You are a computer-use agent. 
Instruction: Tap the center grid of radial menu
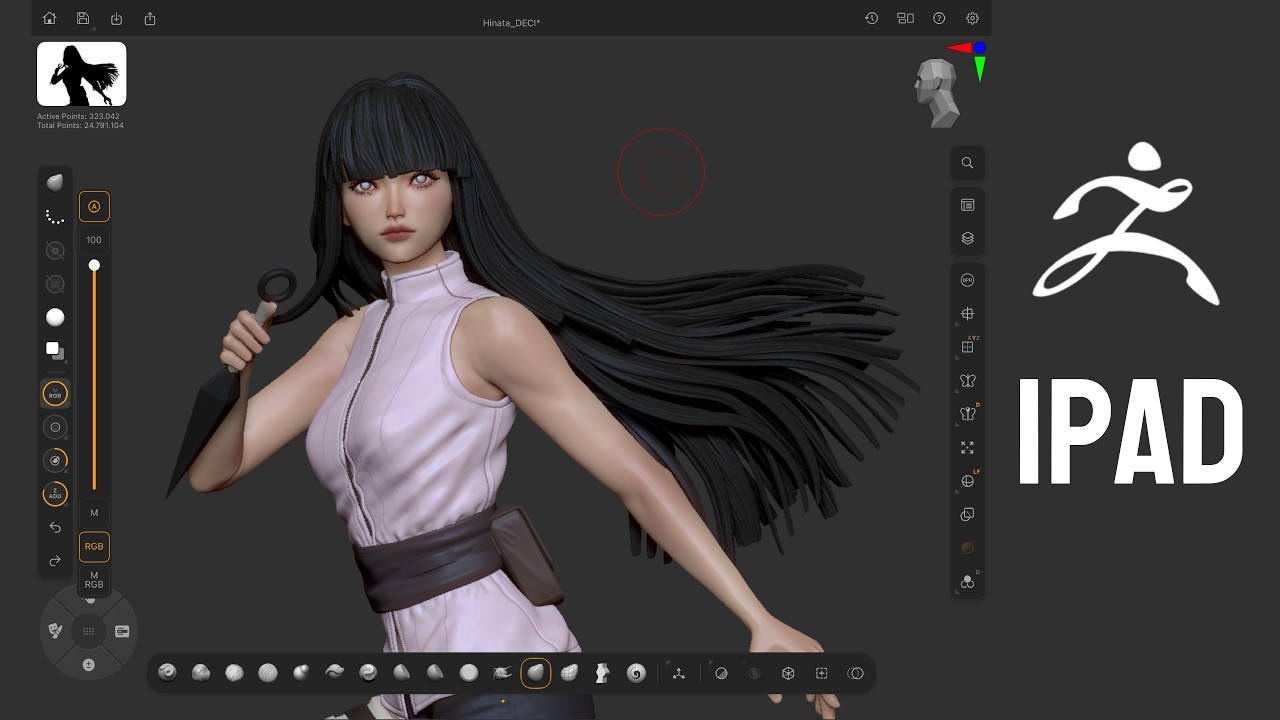point(89,631)
